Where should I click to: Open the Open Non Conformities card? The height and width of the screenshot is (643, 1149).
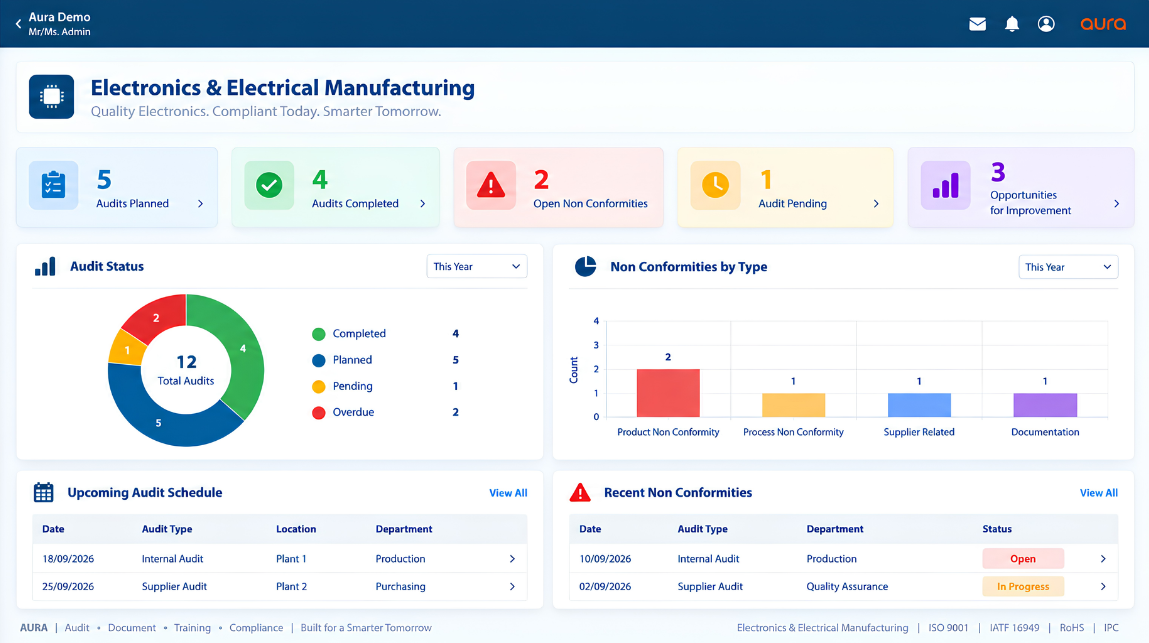558,188
